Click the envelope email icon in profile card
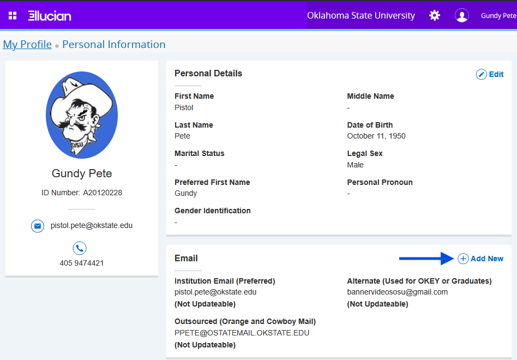The width and height of the screenshot is (517, 360). (38, 226)
